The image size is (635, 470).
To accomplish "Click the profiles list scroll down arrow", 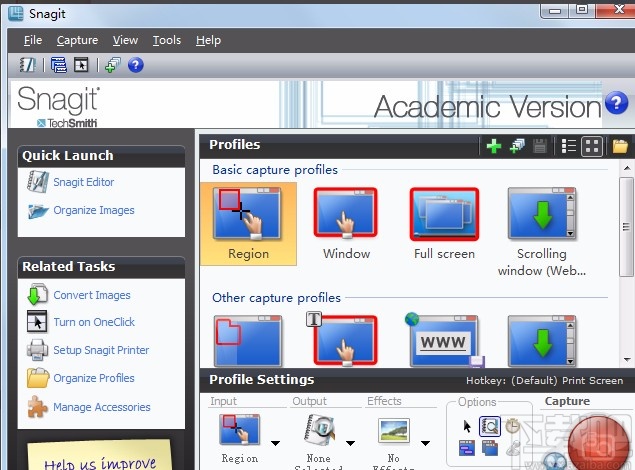I will (627, 359).
